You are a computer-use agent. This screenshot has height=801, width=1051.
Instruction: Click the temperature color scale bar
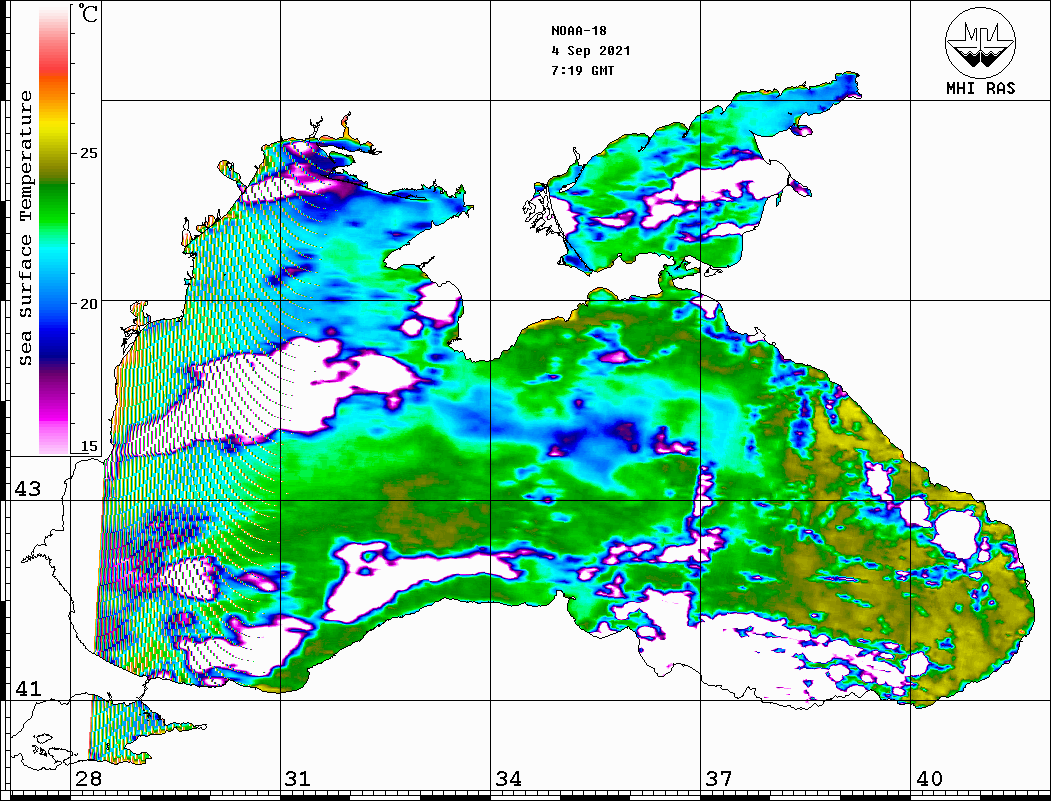(54, 230)
